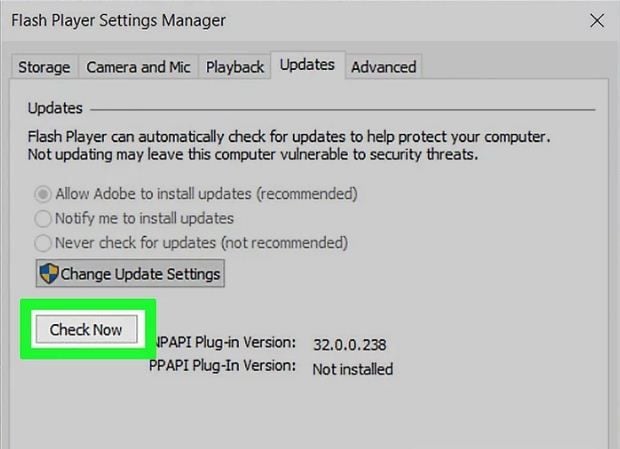Image resolution: width=620 pixels, height=449 pixels.
Task: Click the Check Now button
Action: [87, 329]
